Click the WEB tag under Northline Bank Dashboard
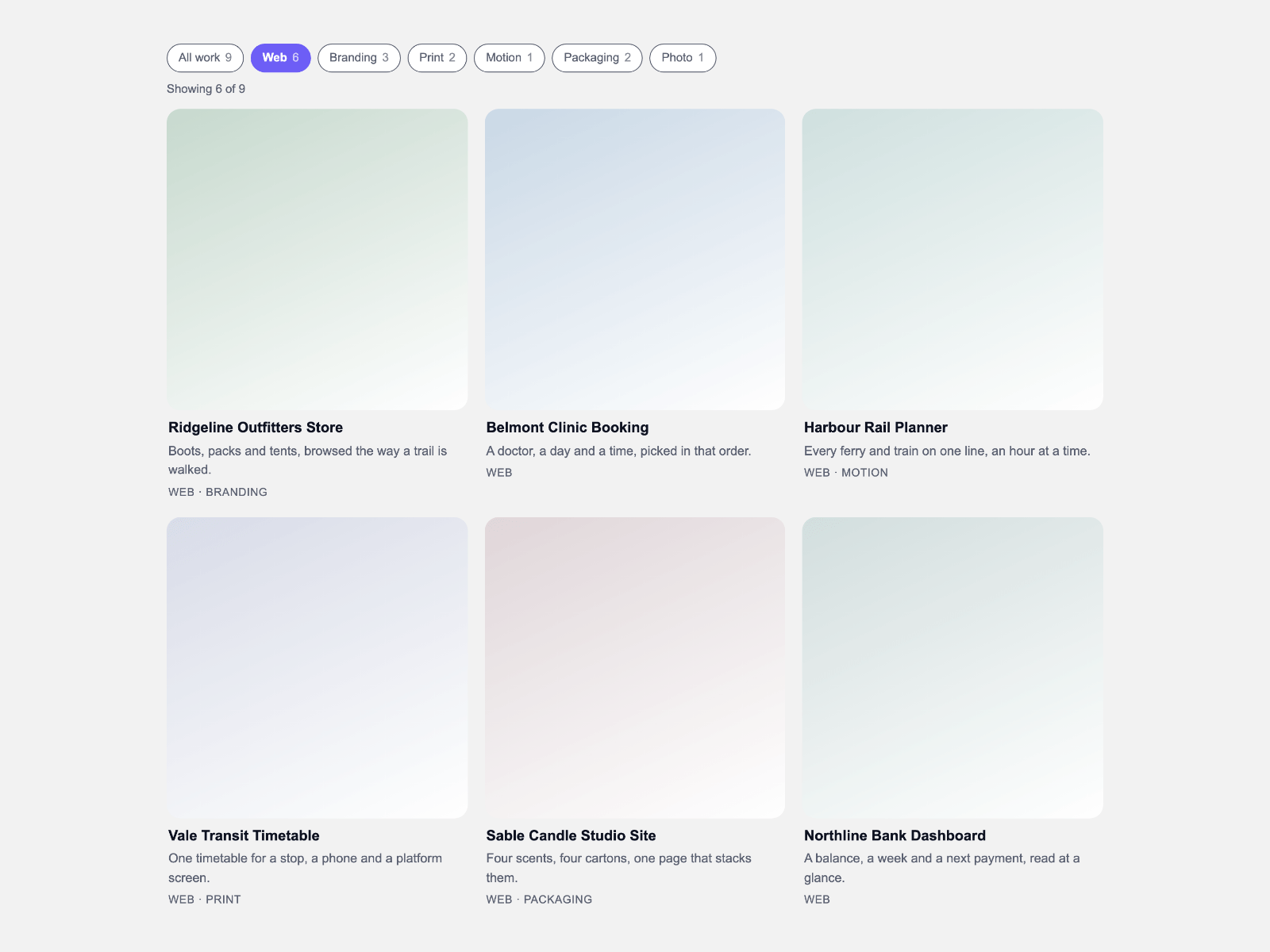Screen dimensions: 1270x952 point(817,900)
